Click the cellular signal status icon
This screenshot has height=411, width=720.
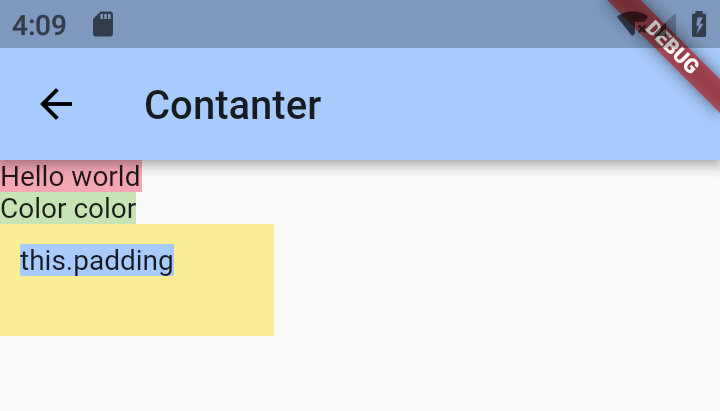(x=664, y=24)
